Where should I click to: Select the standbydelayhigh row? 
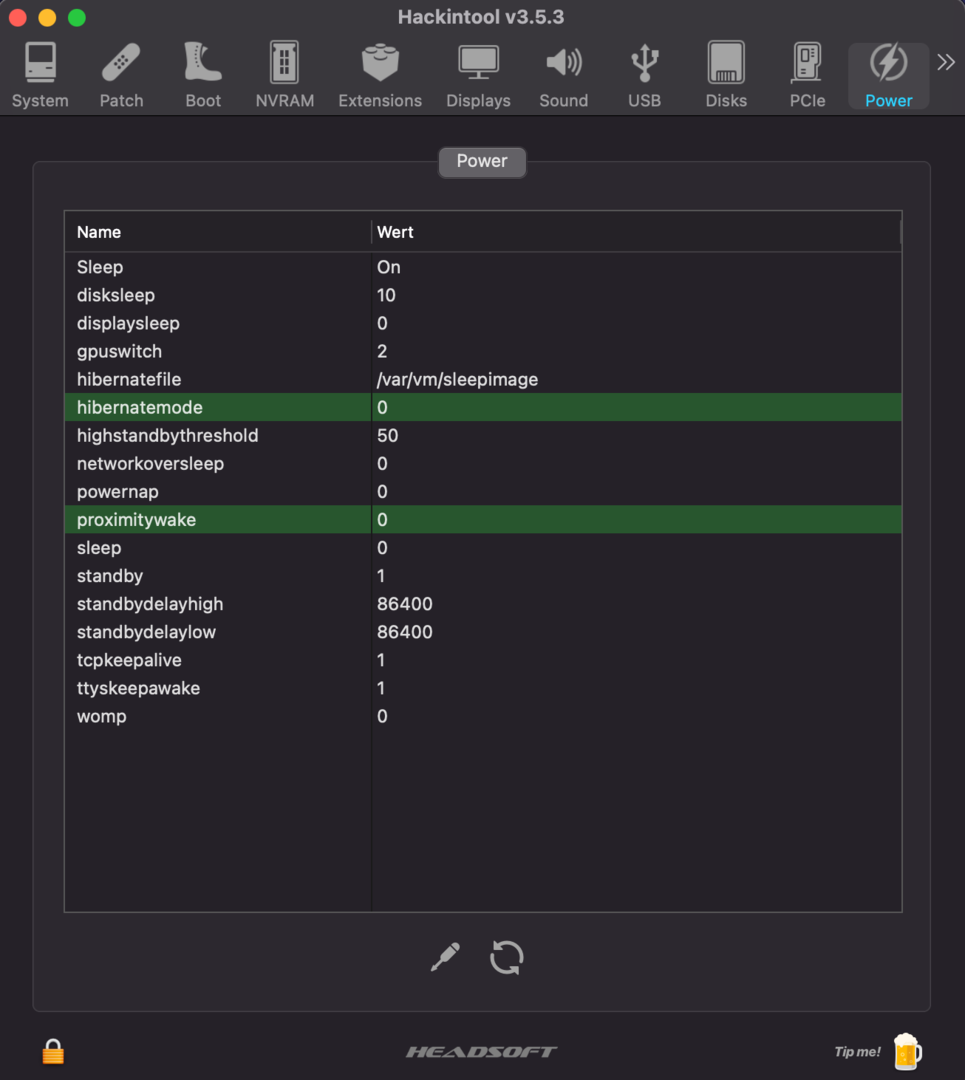point(483,604)
